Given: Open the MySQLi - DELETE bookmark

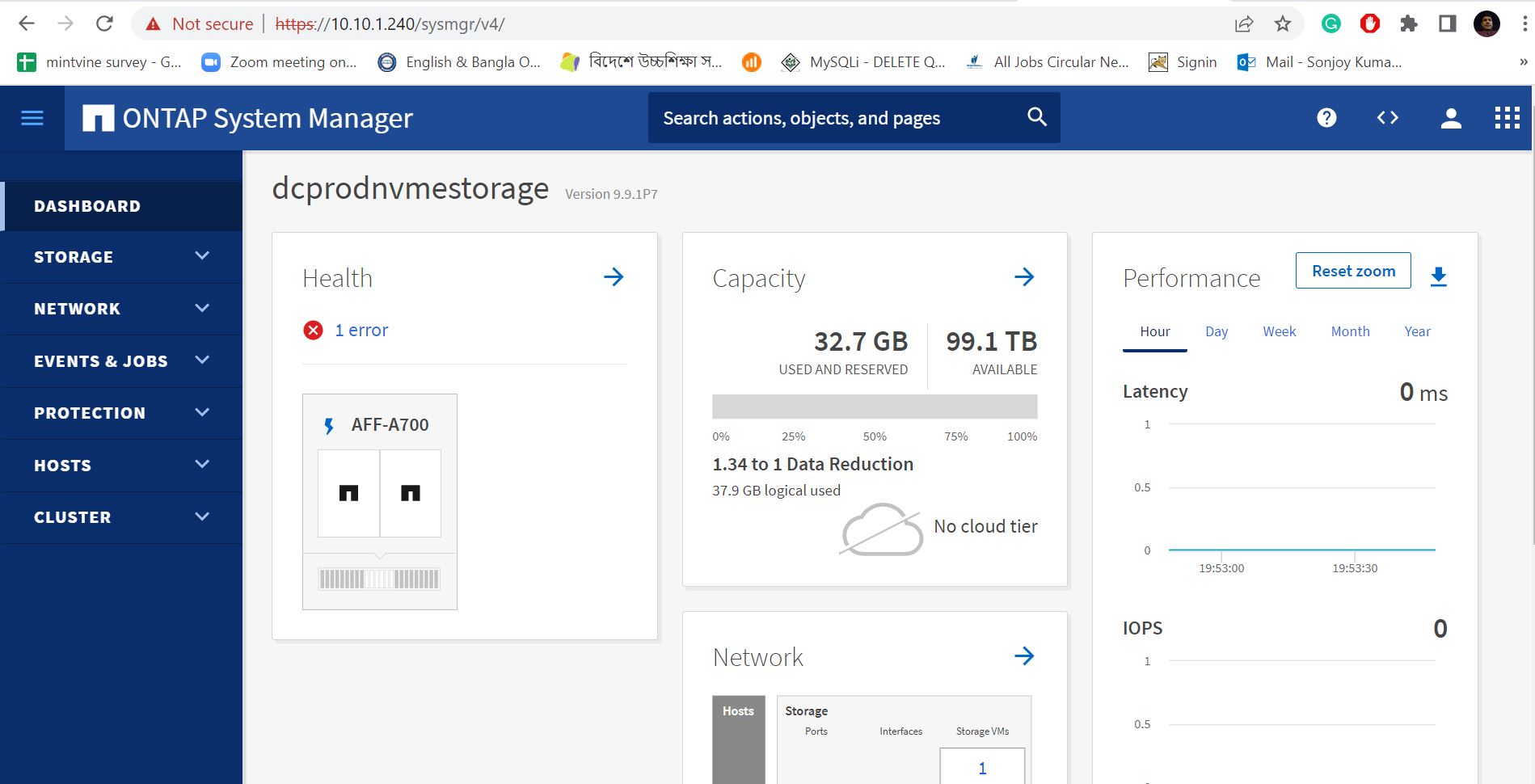Looking at the screenshot, I should coord(862,62).
